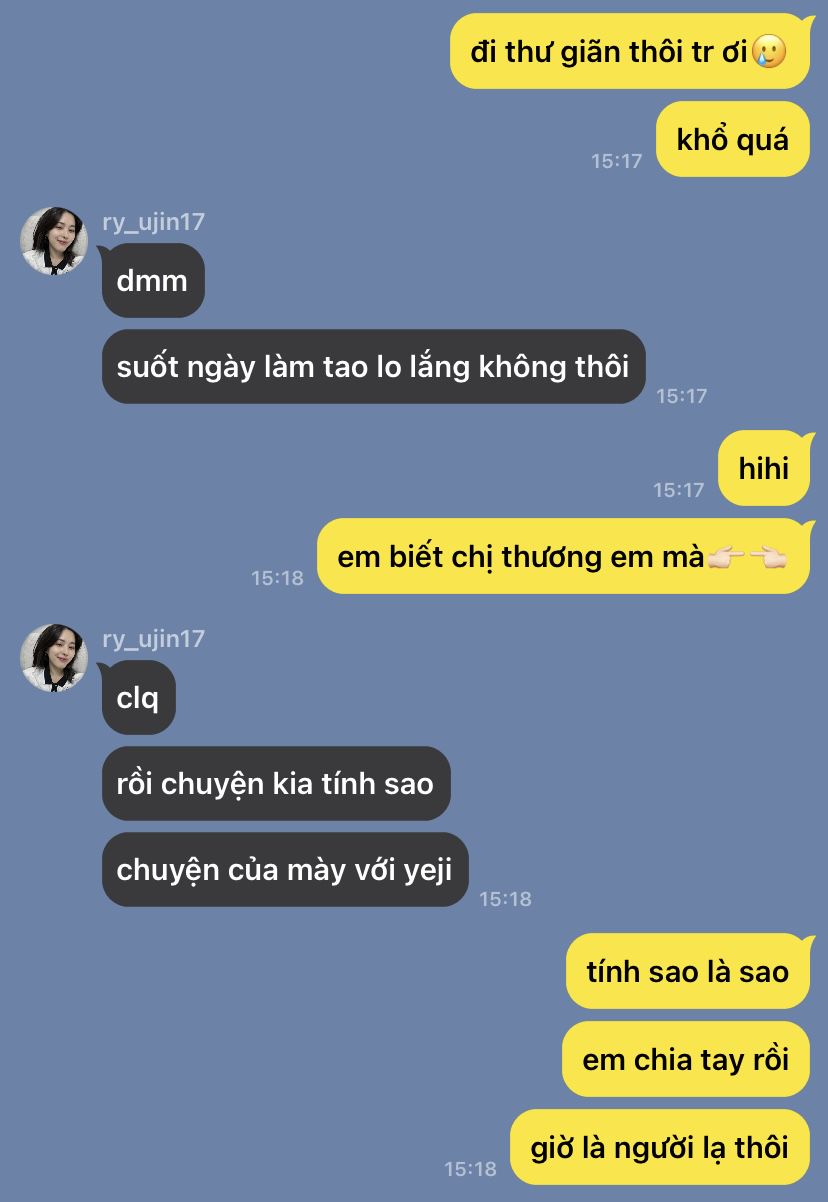Tap ry_ujin17's avatar next to "clq" message
Image resolution: width=828 pixels, height=1202 pixels.
(54, 658)
